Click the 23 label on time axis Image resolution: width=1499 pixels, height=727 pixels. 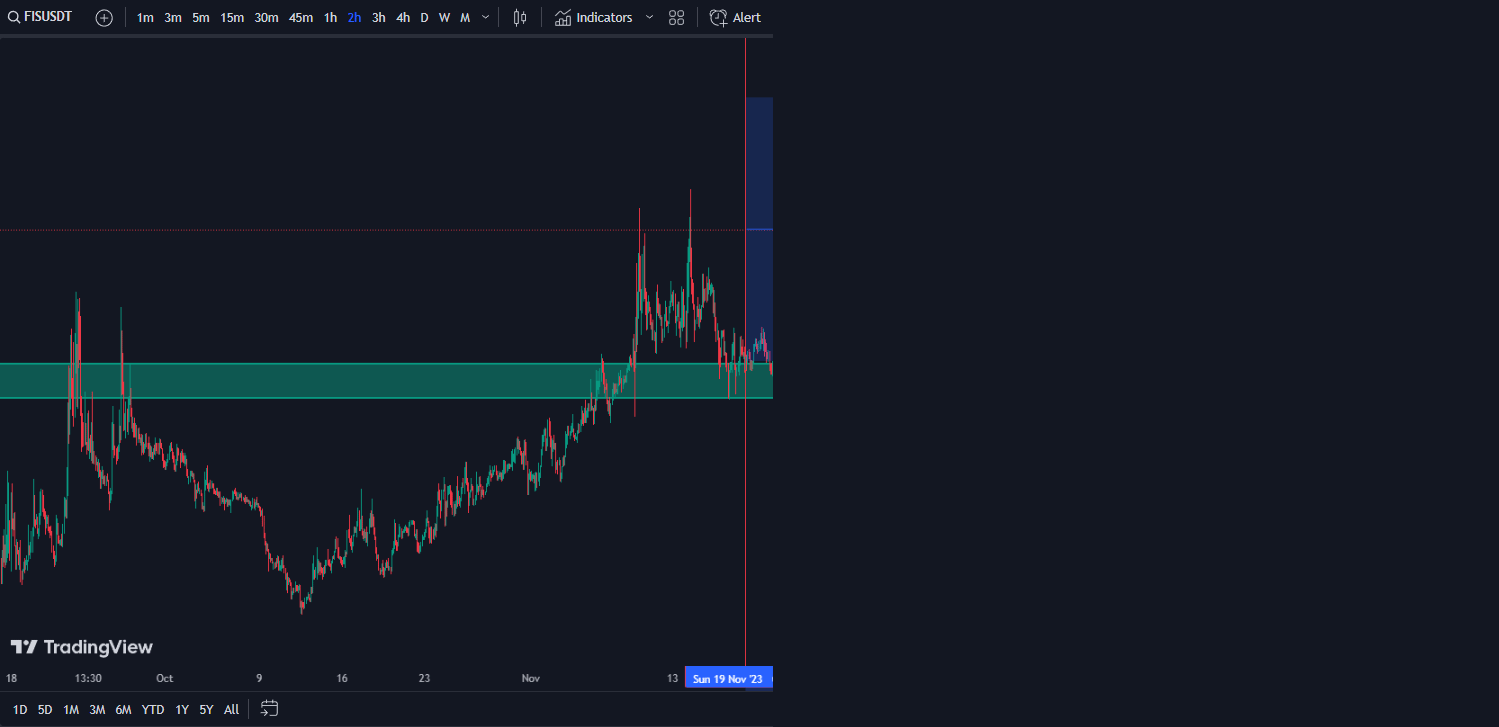tap(424, 678)
